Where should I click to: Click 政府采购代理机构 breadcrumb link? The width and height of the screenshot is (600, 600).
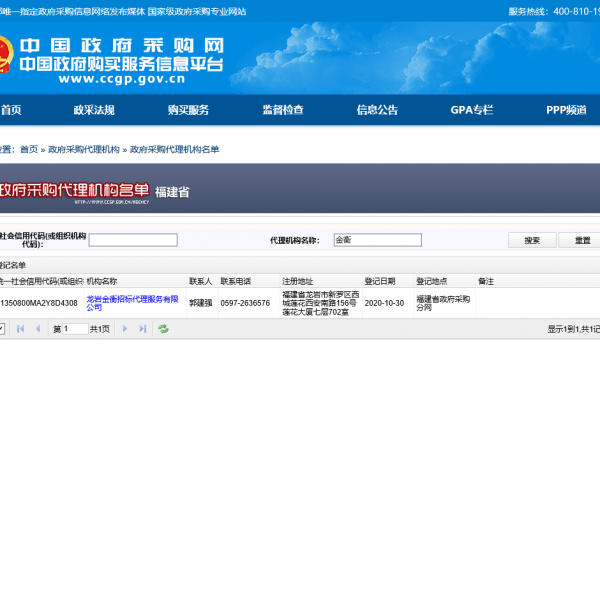point(84,149)
